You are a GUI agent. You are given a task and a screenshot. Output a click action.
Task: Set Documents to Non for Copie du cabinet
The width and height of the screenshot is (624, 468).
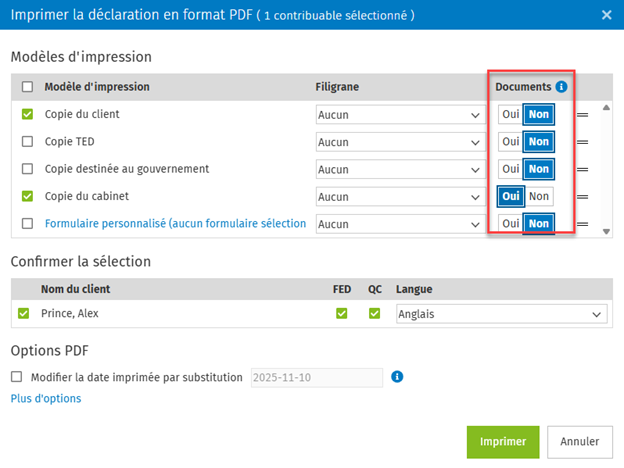pyautogui.click(x=540, y=197)
